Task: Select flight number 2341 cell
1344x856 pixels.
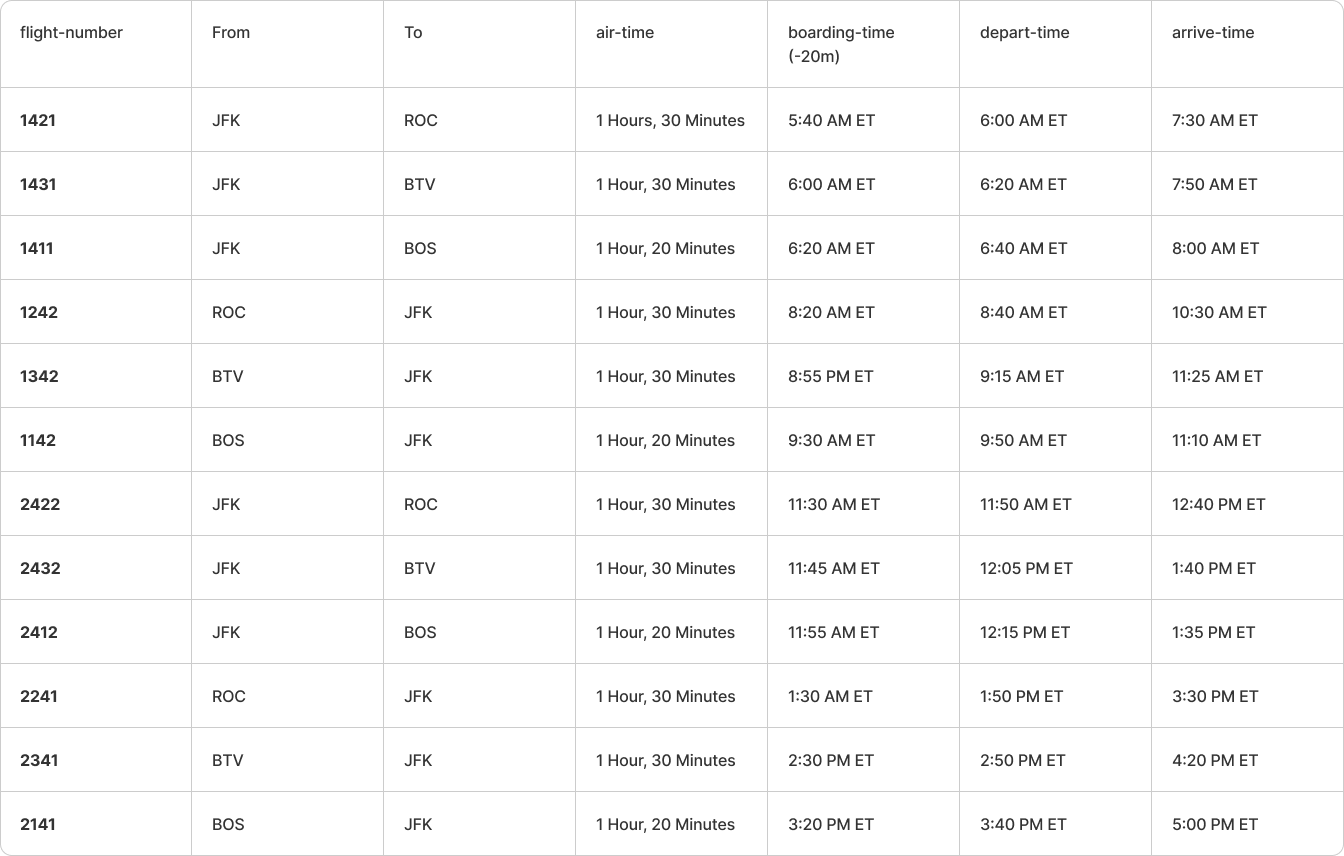Action: 39,761
